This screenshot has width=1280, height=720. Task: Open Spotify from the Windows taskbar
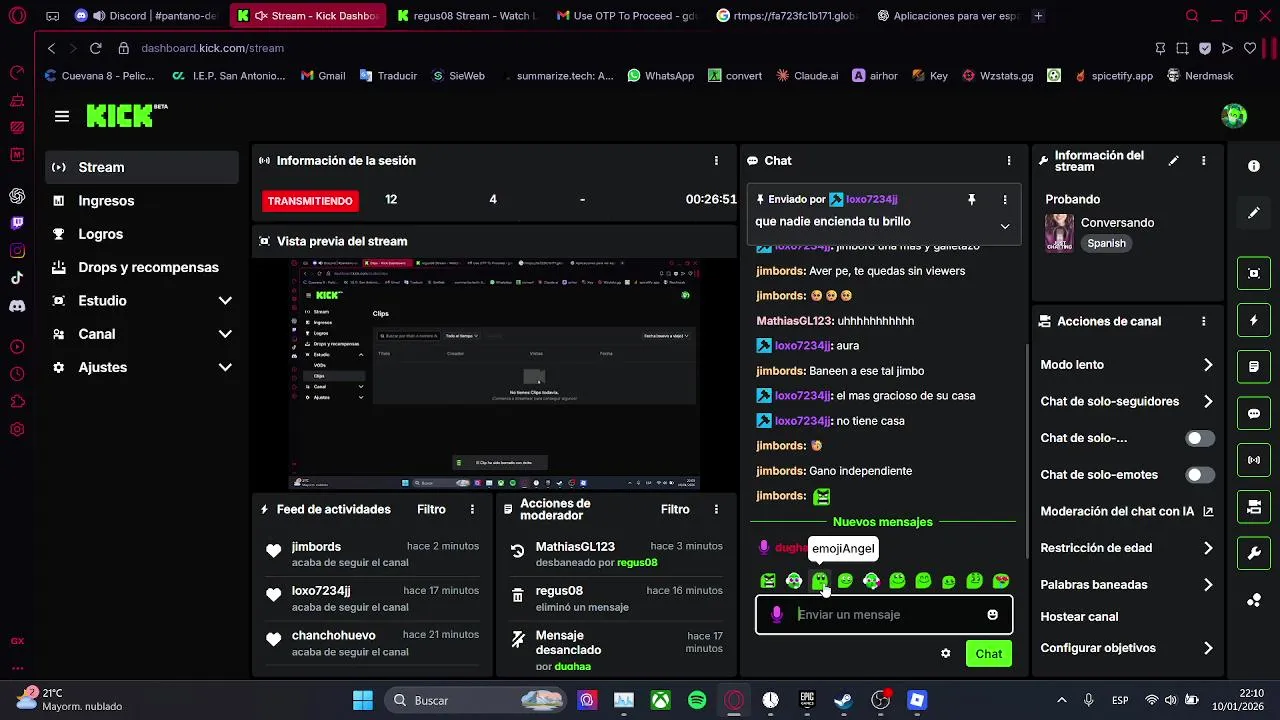pos(697,700)
